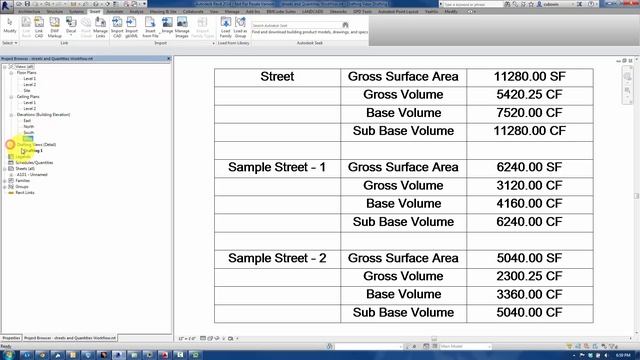Screen dimensions: 640x360
Task: Open the Select panel dropdown
Action: pyautogui.click(x=10, y=43)
